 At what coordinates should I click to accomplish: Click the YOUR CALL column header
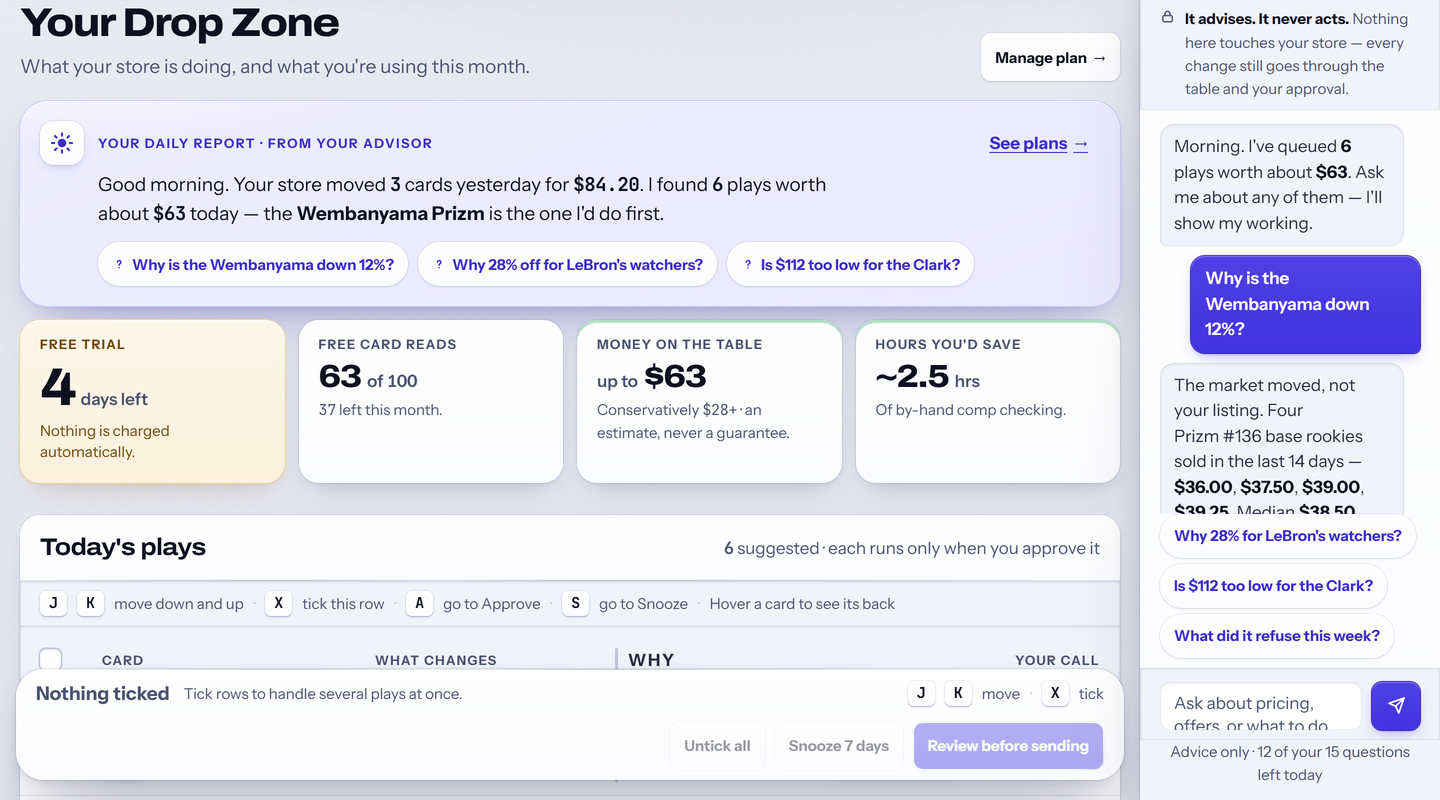[x=1057, y=660]
